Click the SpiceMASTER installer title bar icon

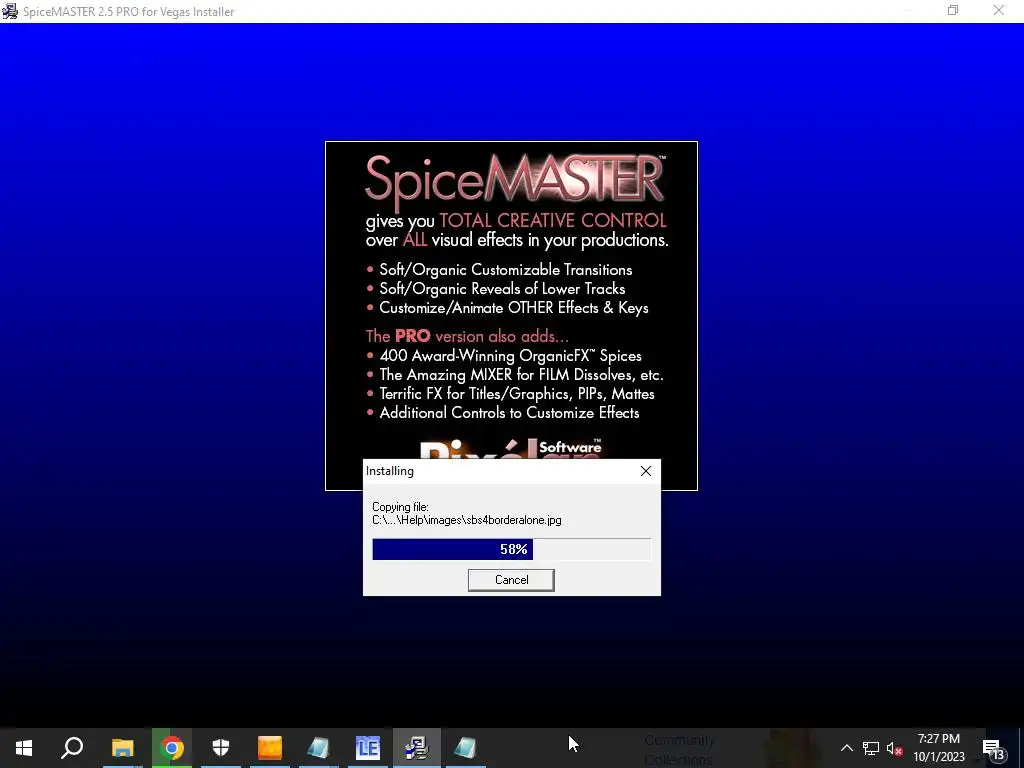[x=10, y=11]
